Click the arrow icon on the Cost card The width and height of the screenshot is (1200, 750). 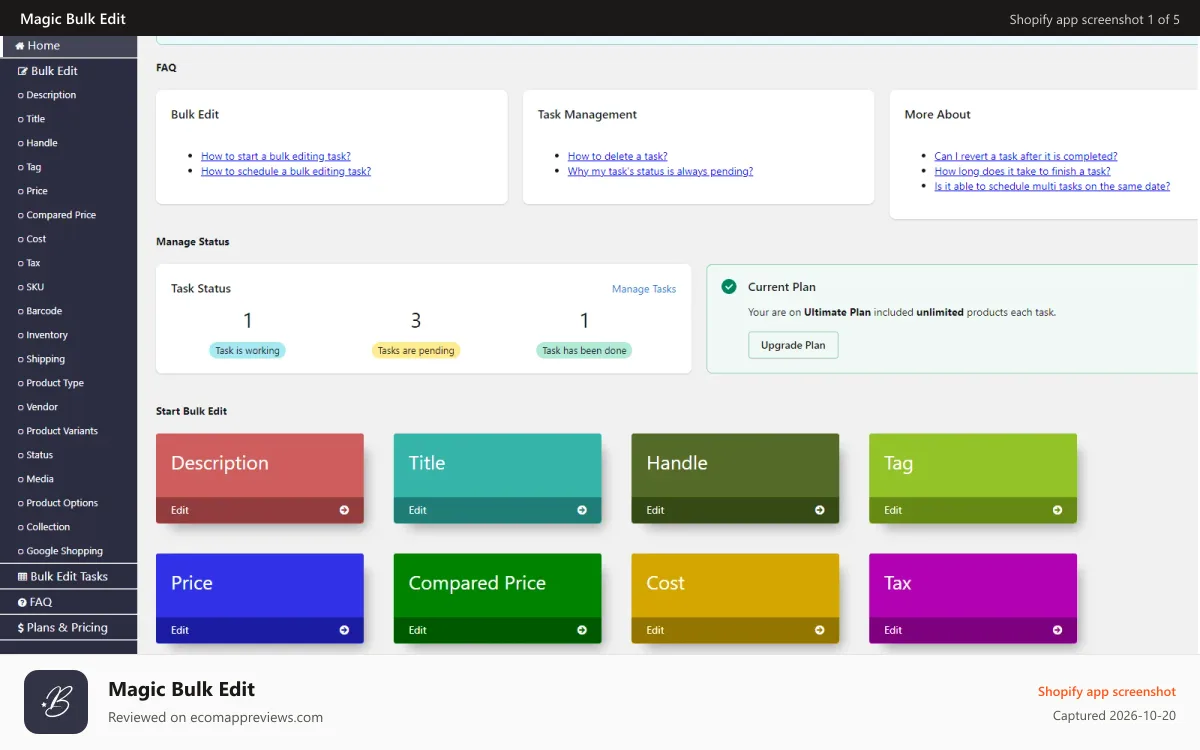point(820,630)
